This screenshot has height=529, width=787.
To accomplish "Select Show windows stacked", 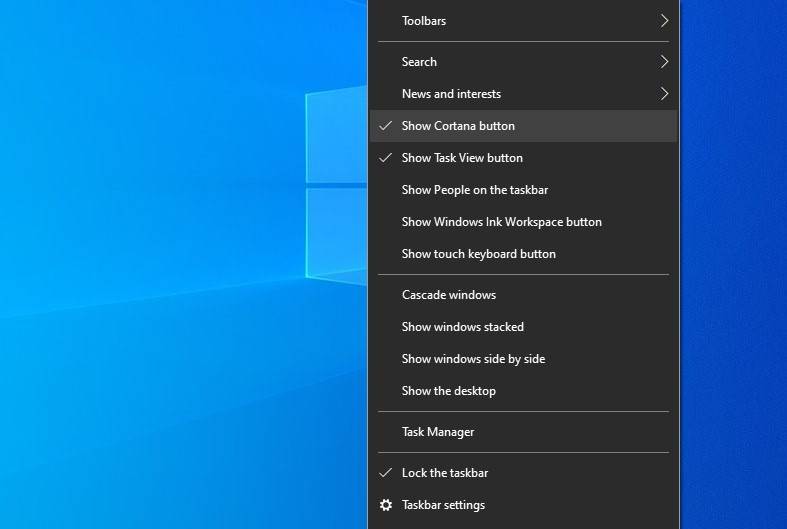I will tap(523, 327).
